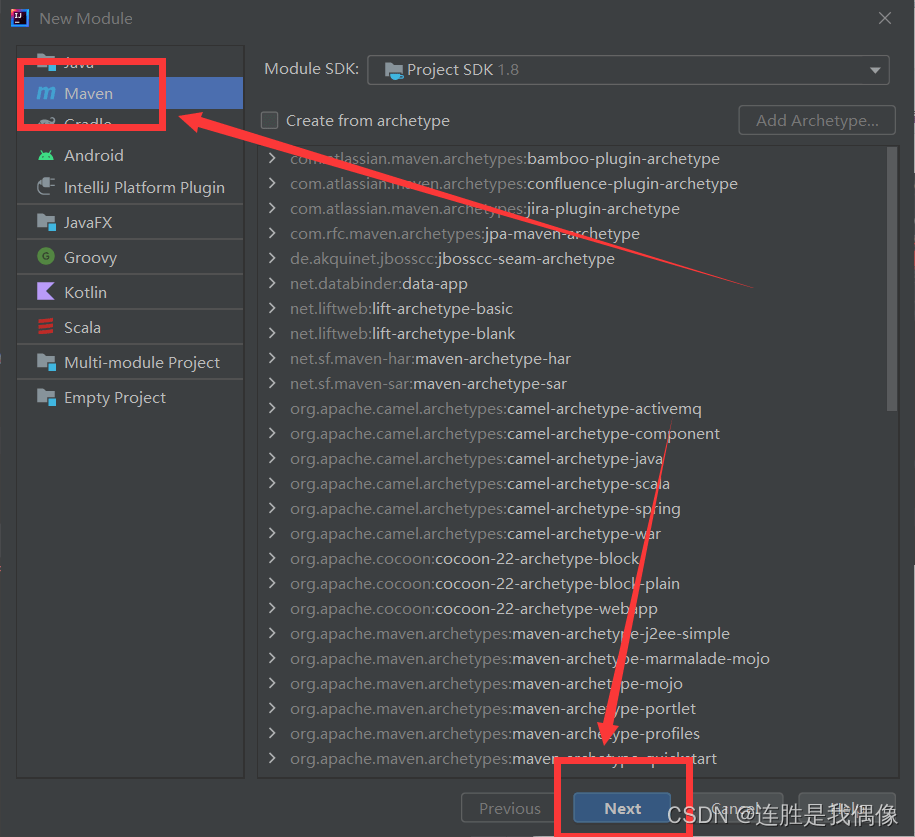Image resolution: width=915 pixels, height=837 pixels.
Task: Select camel-archetype-spring row
Action: pos(573,509)
